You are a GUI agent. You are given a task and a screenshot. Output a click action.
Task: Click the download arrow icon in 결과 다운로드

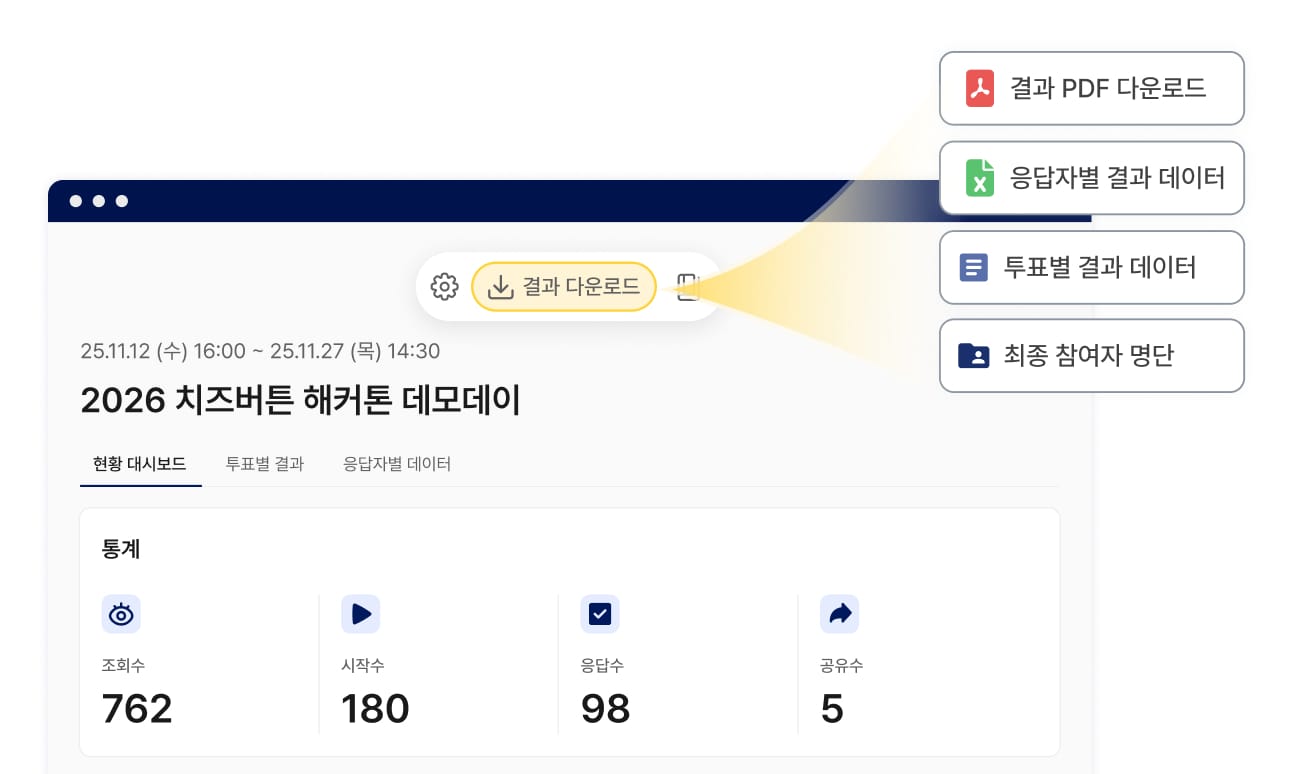click(x=499, y=287)
